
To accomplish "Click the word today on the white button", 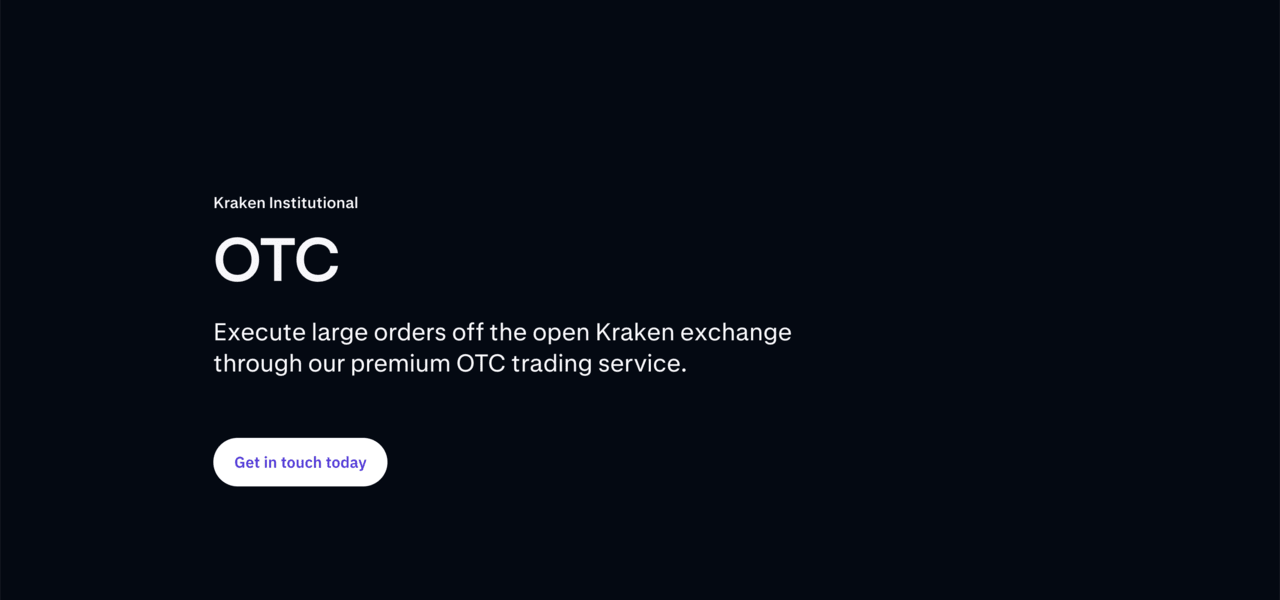I will (346, 462).
